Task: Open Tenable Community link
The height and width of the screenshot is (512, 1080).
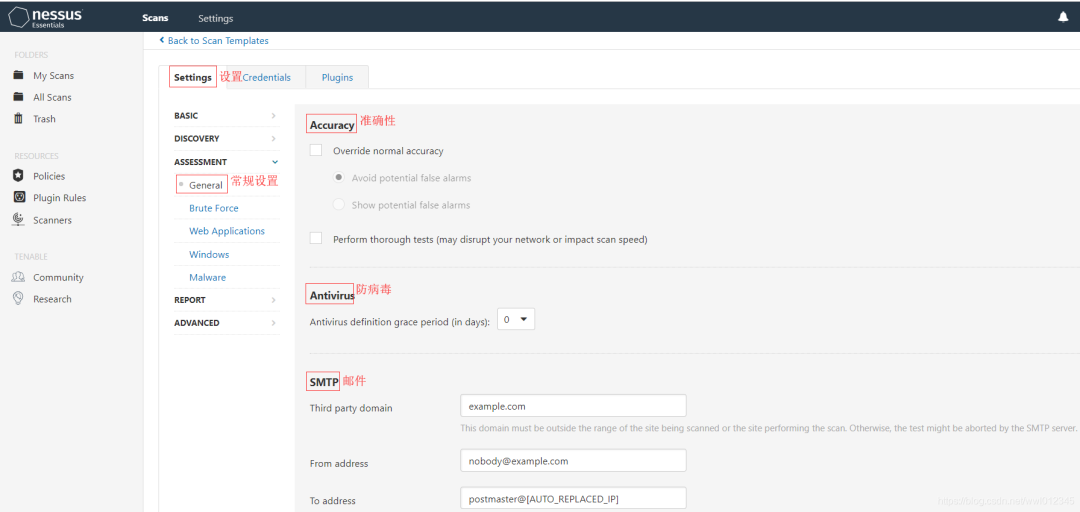Action: coord(59,277)
